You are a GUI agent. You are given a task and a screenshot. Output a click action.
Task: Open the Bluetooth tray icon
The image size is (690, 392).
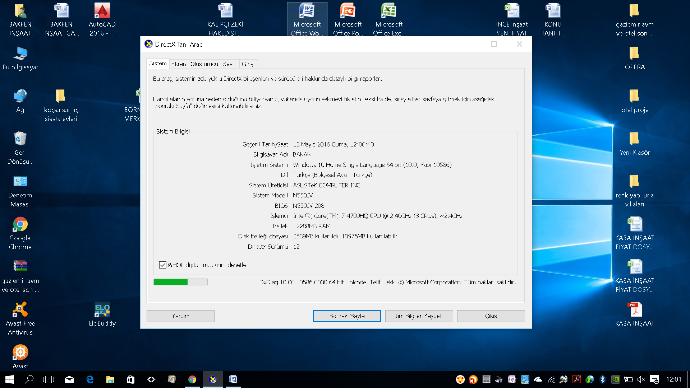click(602, 379)
